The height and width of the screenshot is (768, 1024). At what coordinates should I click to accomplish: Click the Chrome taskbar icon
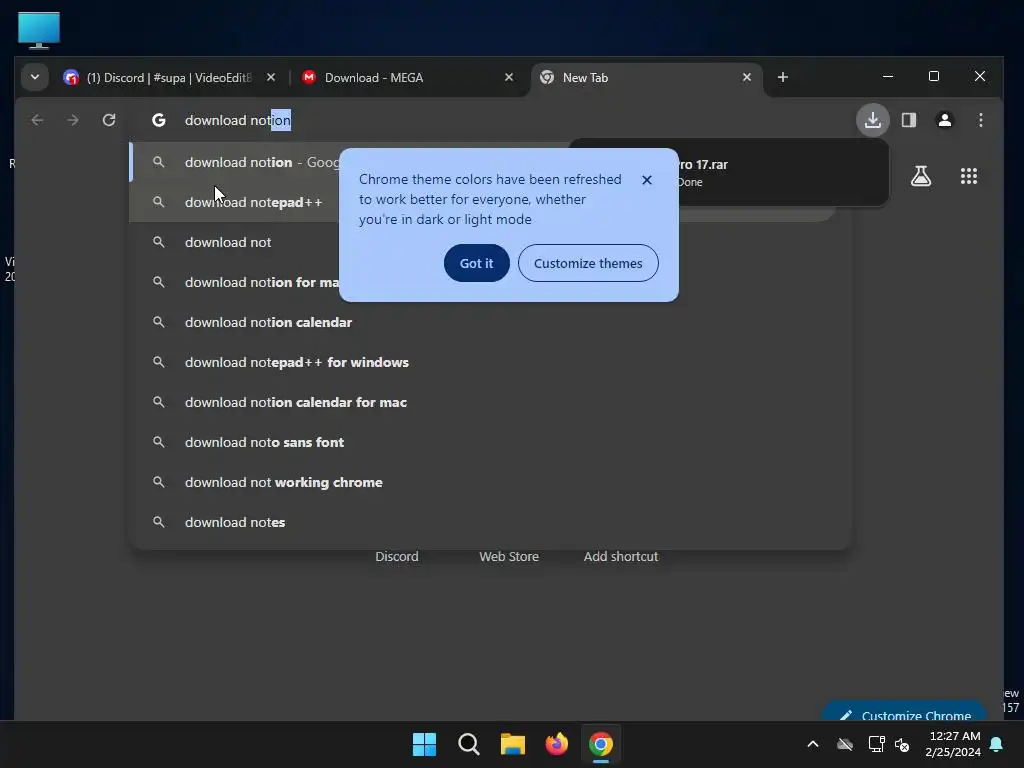click(x=601, y=744)
